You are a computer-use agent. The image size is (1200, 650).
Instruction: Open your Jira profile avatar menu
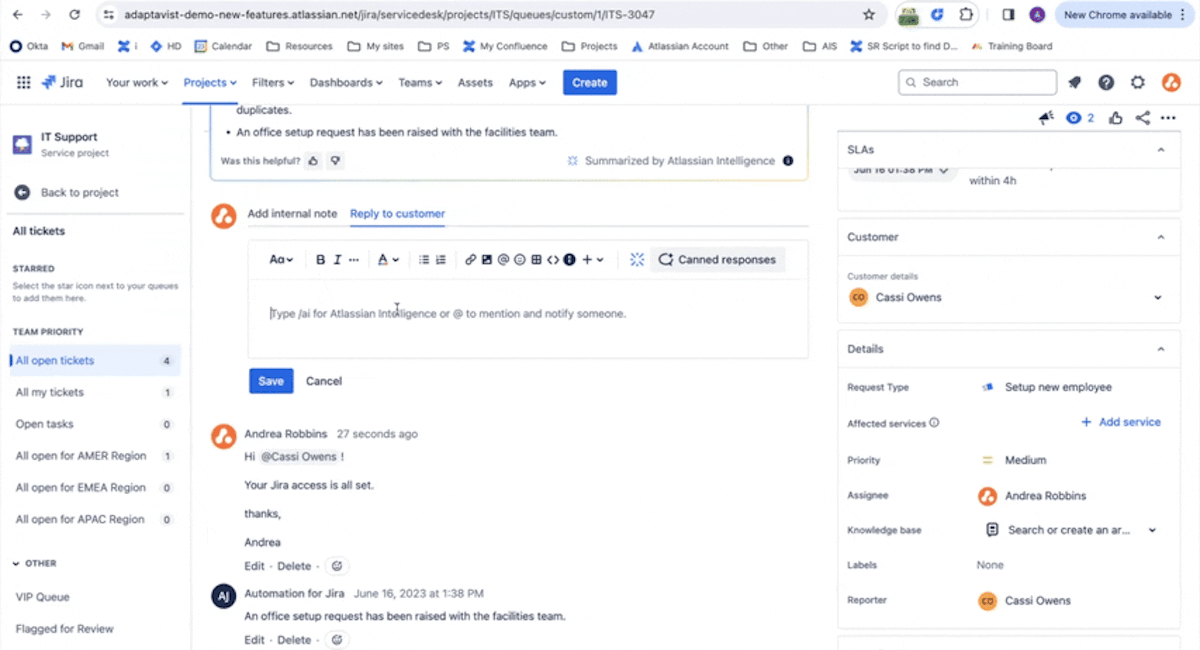1171,83
